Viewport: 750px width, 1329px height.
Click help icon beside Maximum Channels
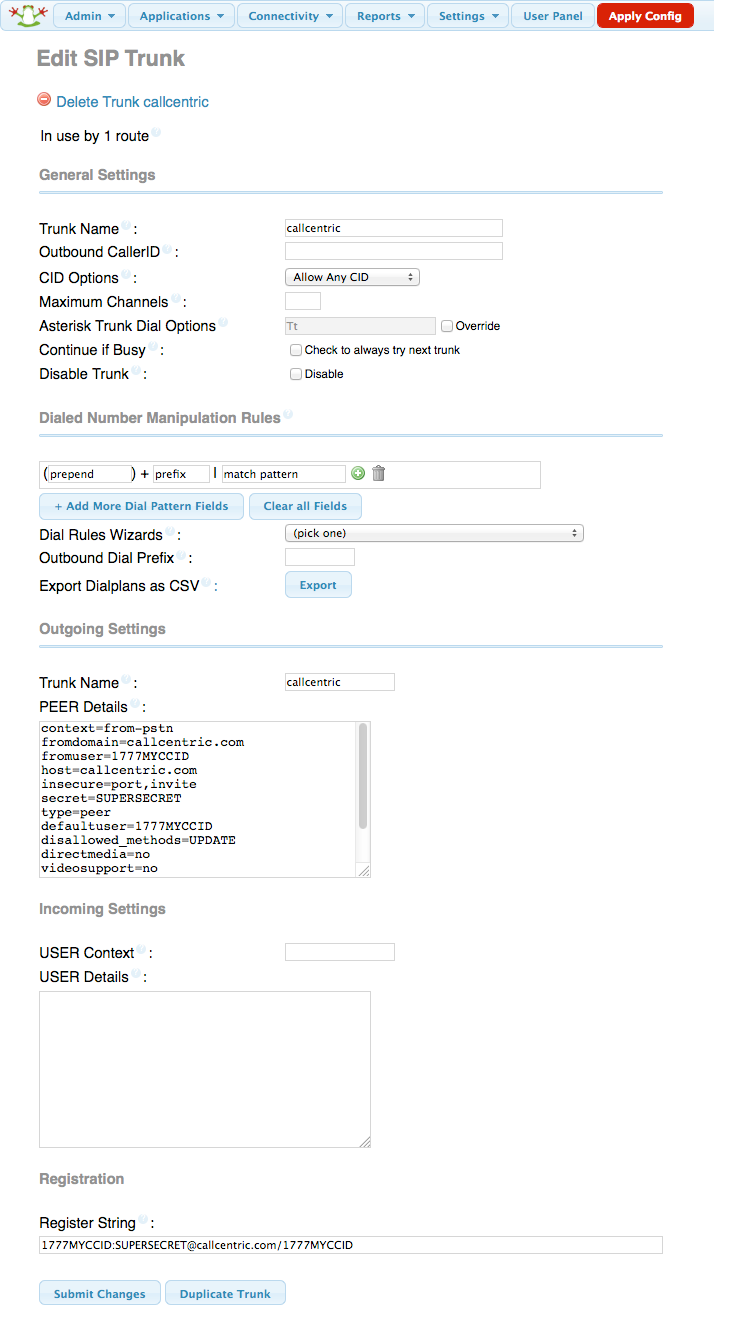tap(176, 299)
